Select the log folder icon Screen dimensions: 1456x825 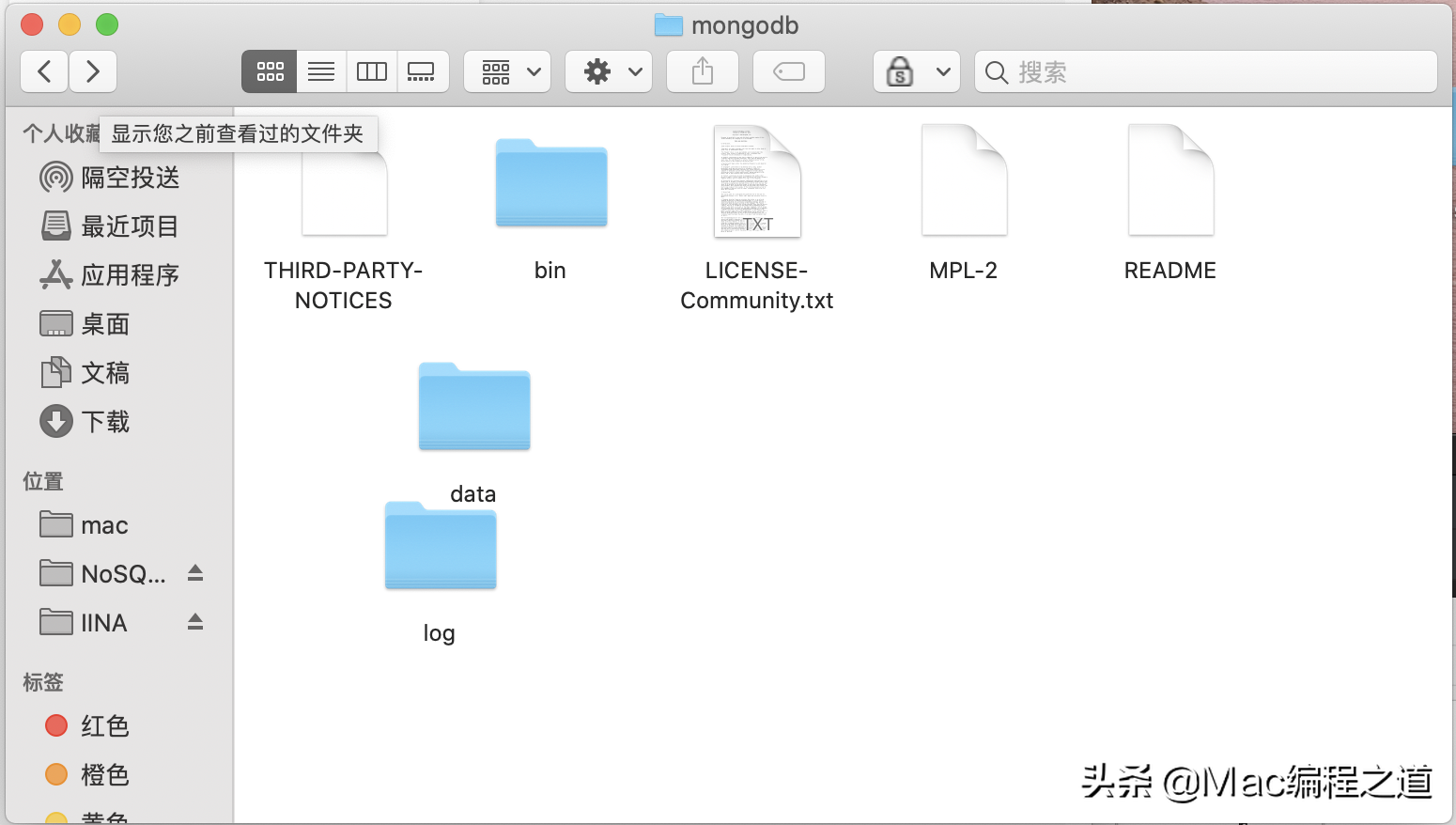coord(441,545)
